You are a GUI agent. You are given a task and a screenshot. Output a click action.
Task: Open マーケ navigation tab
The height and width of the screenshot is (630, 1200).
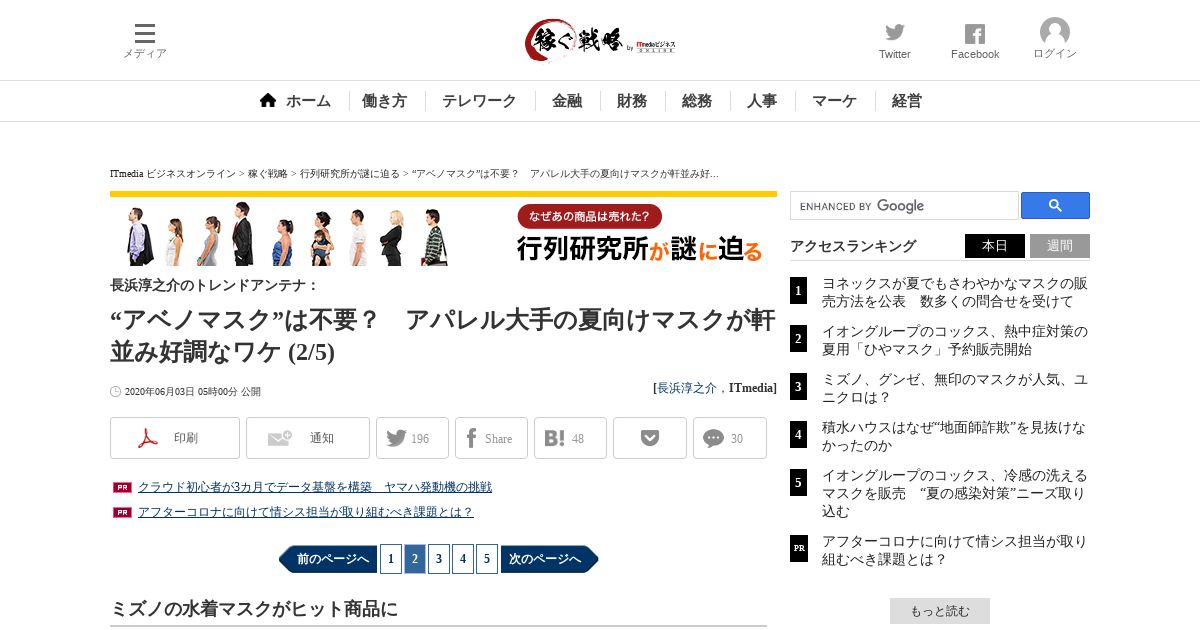(834, 101)
